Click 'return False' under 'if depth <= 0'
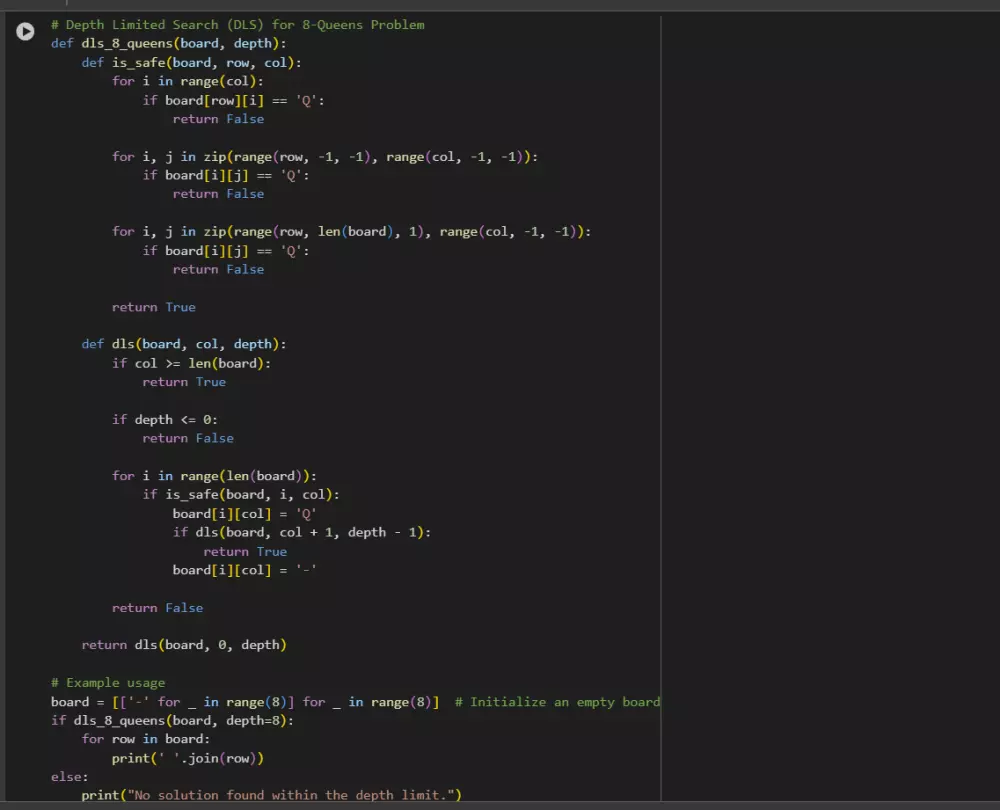Viewport: 1000px width, 810px height. point(188,438)
